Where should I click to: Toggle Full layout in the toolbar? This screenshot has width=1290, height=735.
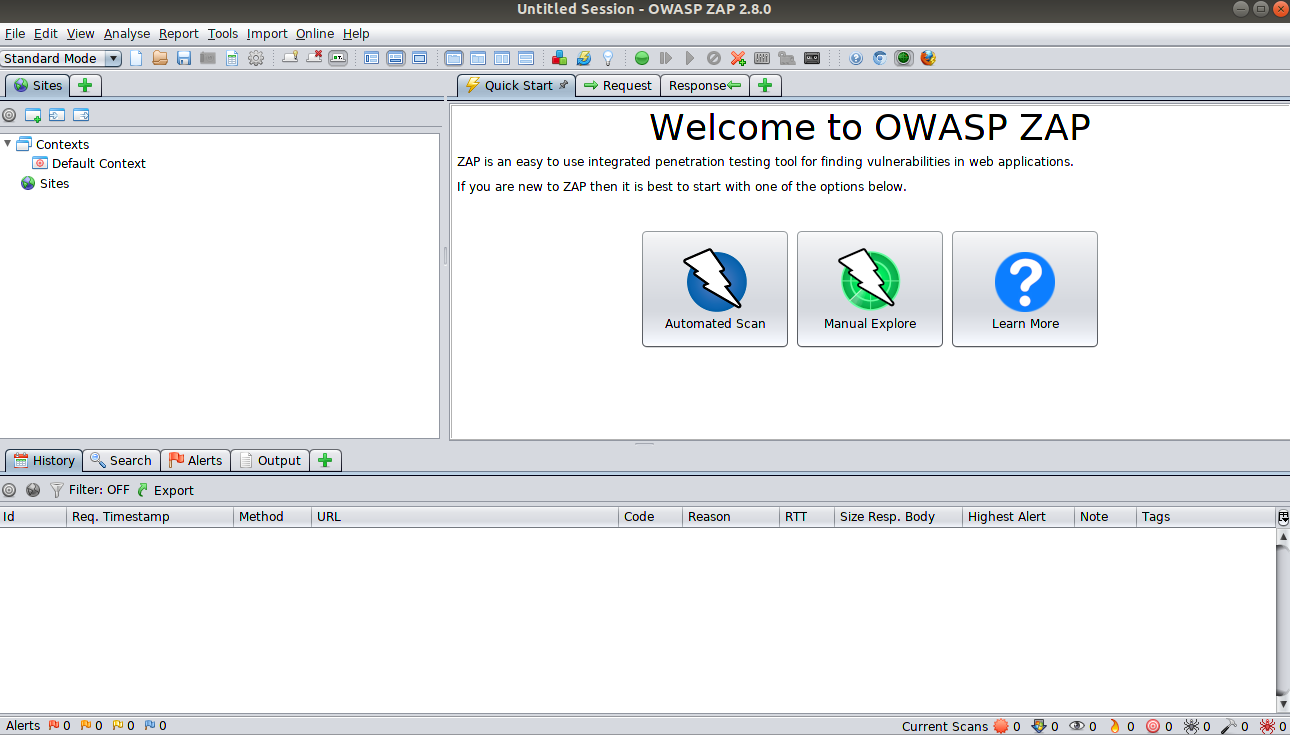[x=420, y=58]
